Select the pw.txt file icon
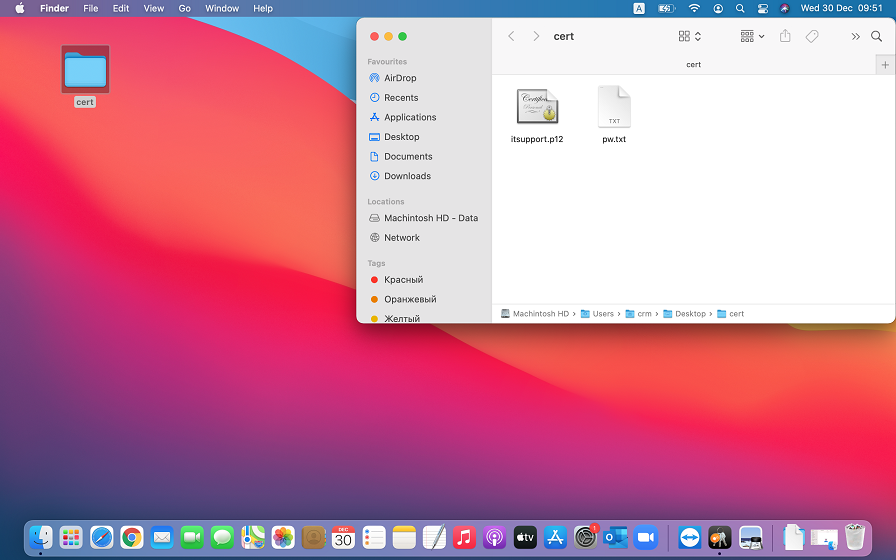Screen dimensions: 896x560 (x=614, y=108)
